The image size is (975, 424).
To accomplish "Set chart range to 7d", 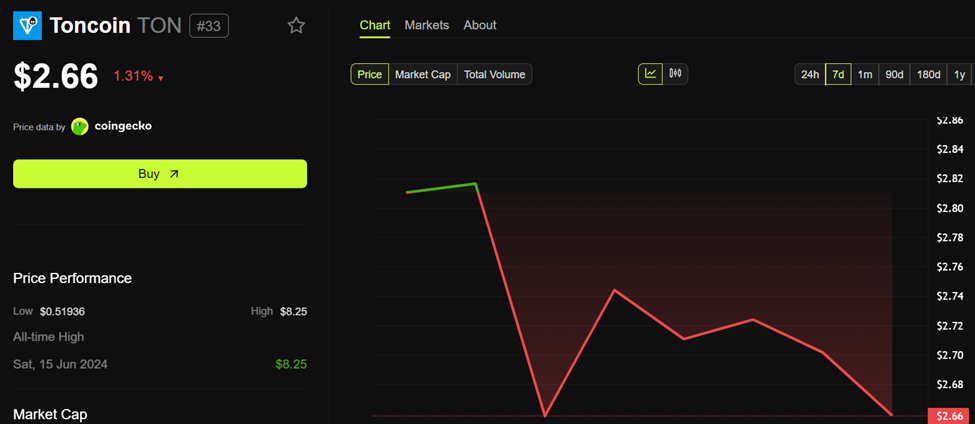I will [838, 74].
